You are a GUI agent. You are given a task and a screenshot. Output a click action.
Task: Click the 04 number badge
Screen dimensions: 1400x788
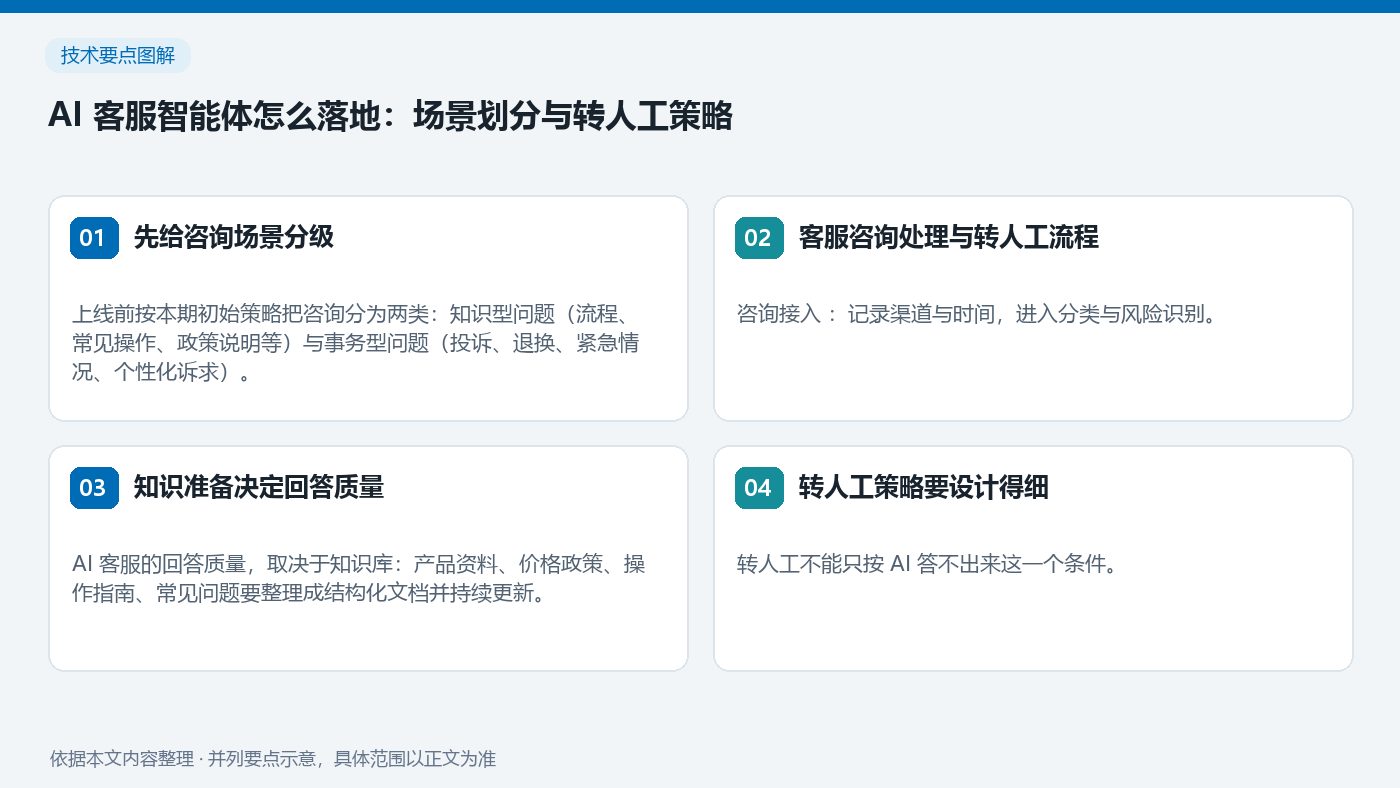coord(759,488)
